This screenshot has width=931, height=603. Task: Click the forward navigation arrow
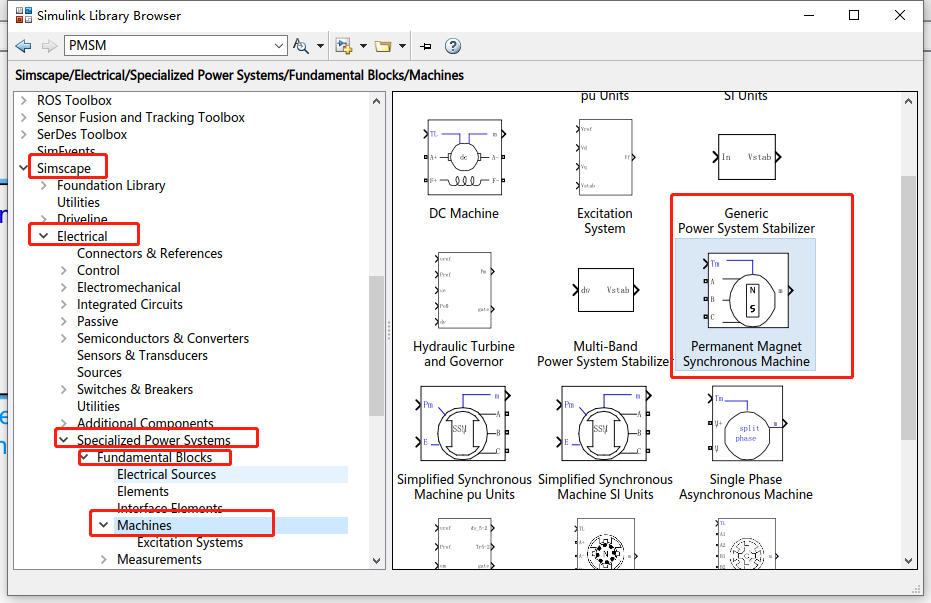point(49,46)
